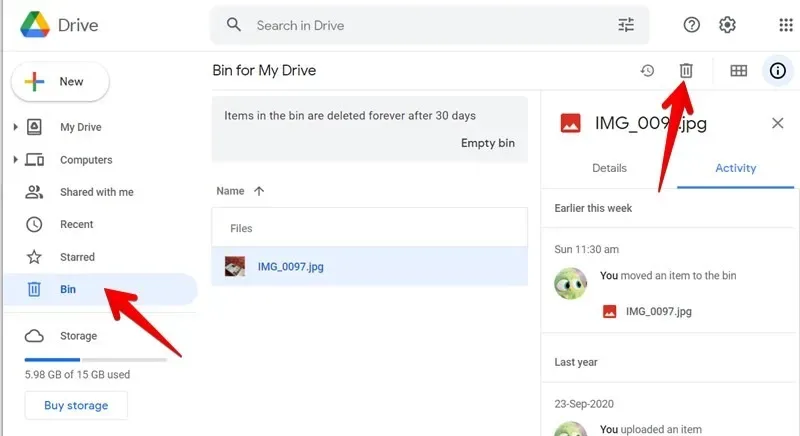Open search filter options icon
The width and height of the screenshot is (800, 436).
626,24
